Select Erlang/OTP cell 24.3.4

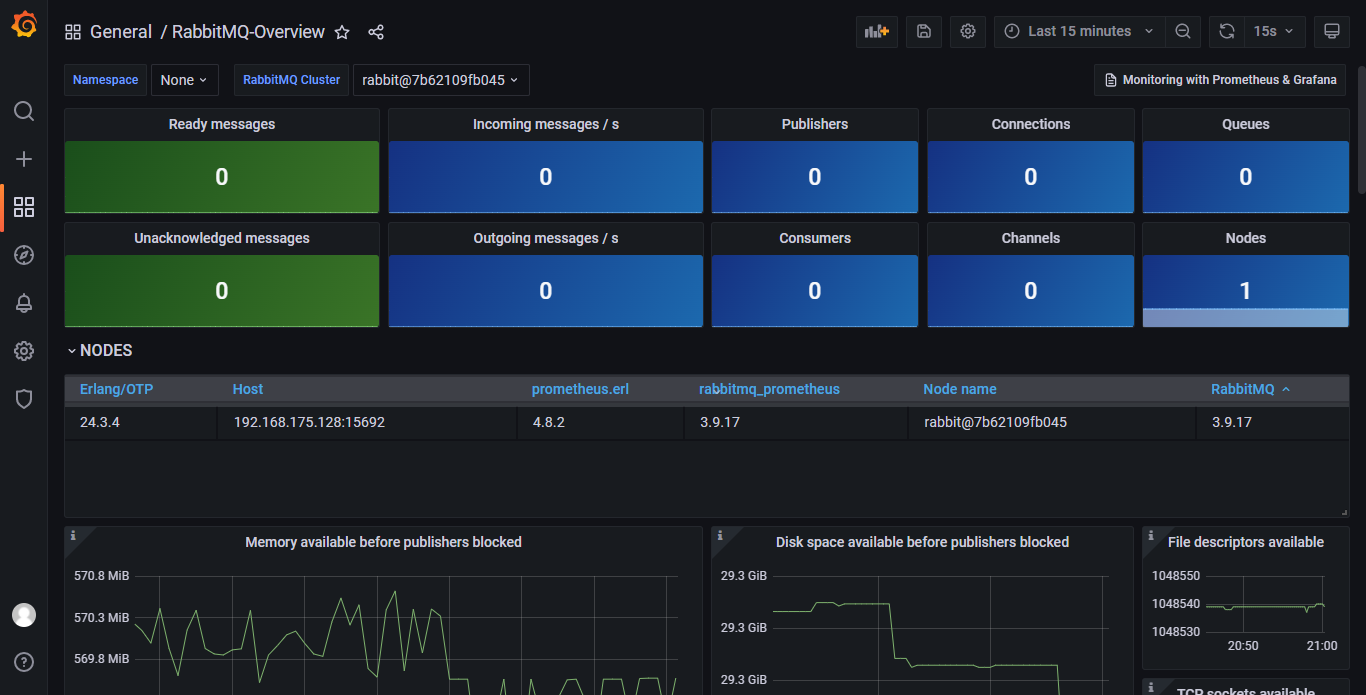[141, 422]
